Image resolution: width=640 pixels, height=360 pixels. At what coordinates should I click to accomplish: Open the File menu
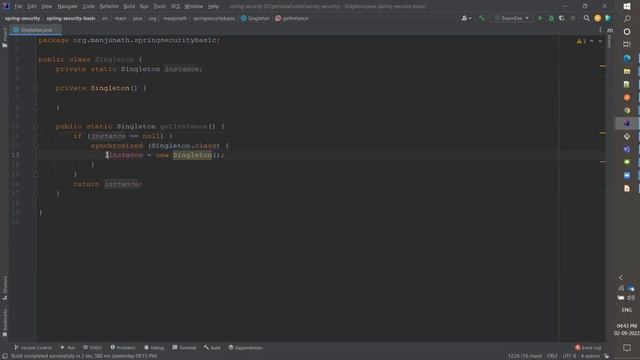coord(18,7)
